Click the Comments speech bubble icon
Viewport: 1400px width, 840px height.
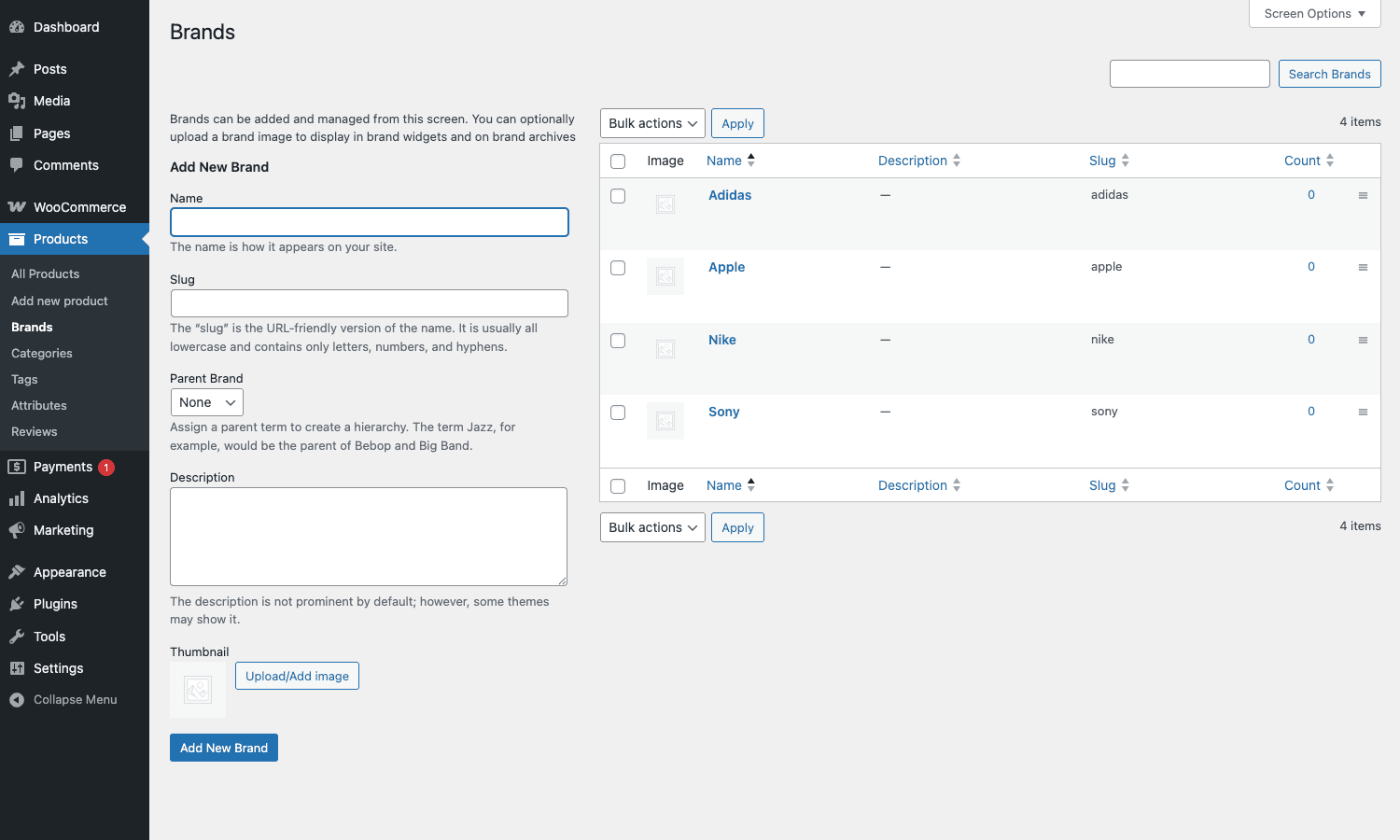[x=17, y=165]
